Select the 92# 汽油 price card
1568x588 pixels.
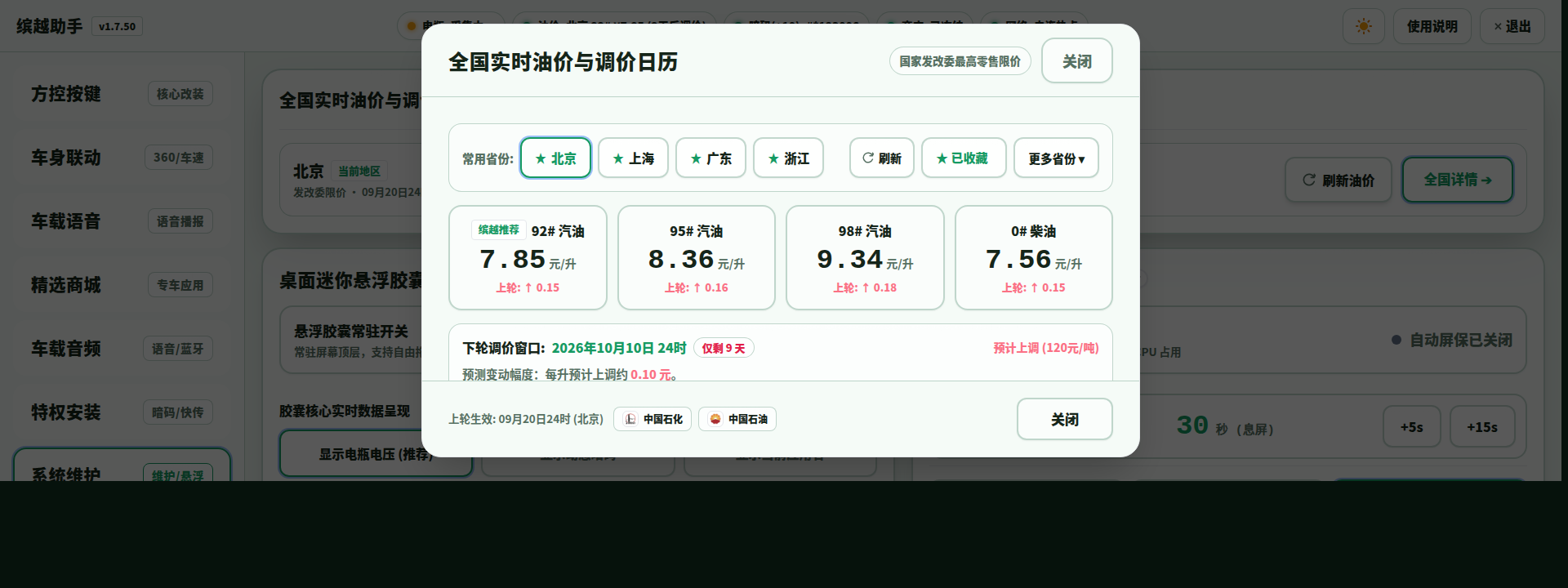coord(528,257)
